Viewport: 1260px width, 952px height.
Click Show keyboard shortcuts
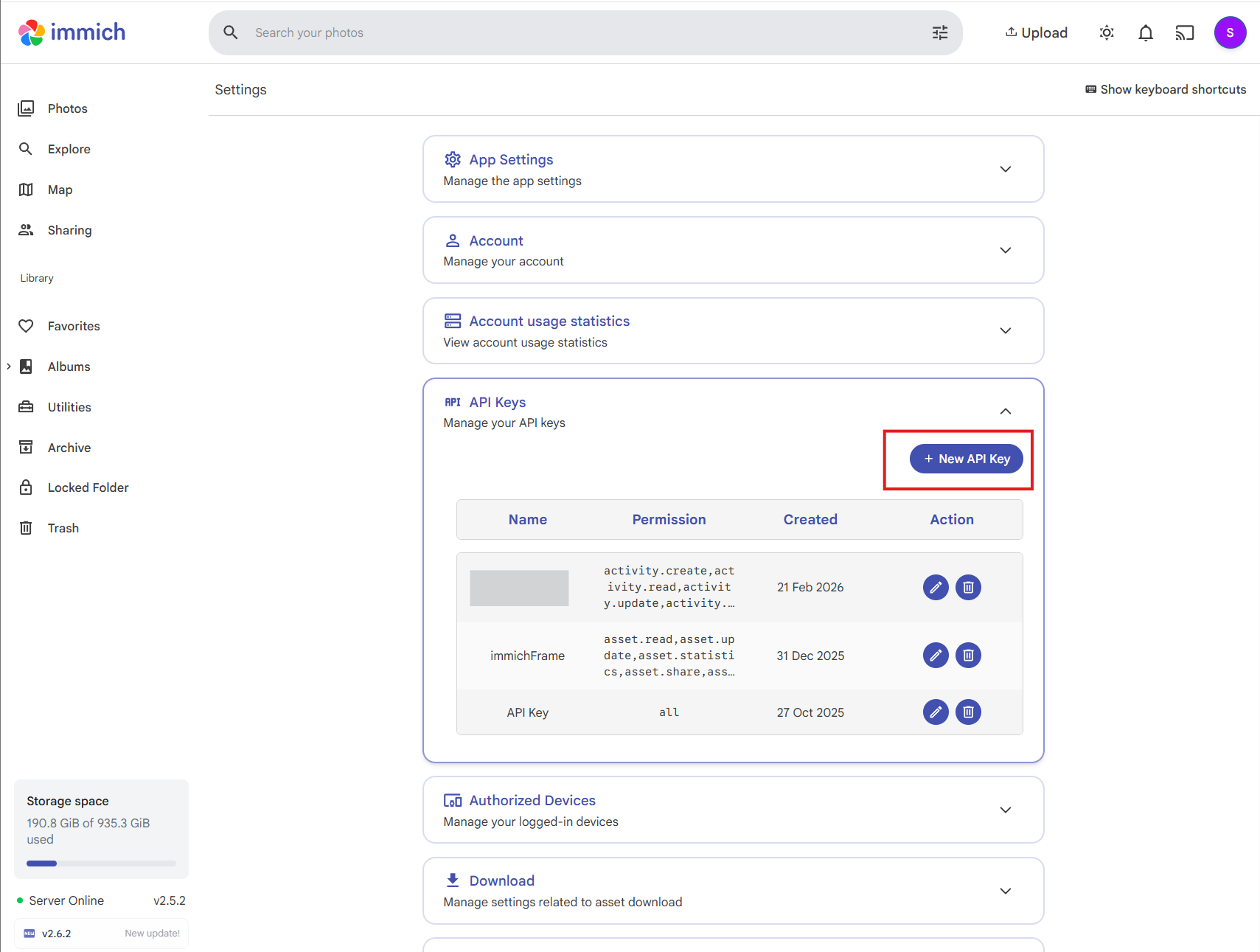pyautogui.click(x=1165, y=89)
